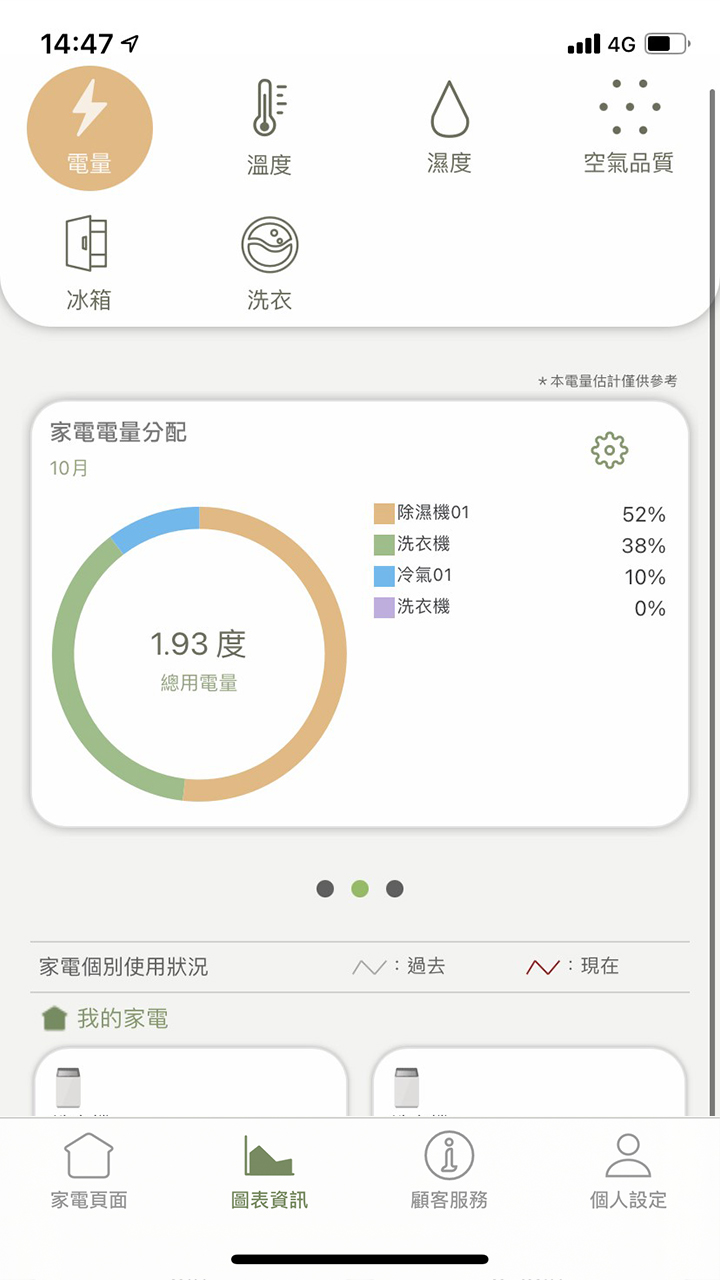
Task: Open chart settings via the gear icon
Action: [x=611, y=450]
